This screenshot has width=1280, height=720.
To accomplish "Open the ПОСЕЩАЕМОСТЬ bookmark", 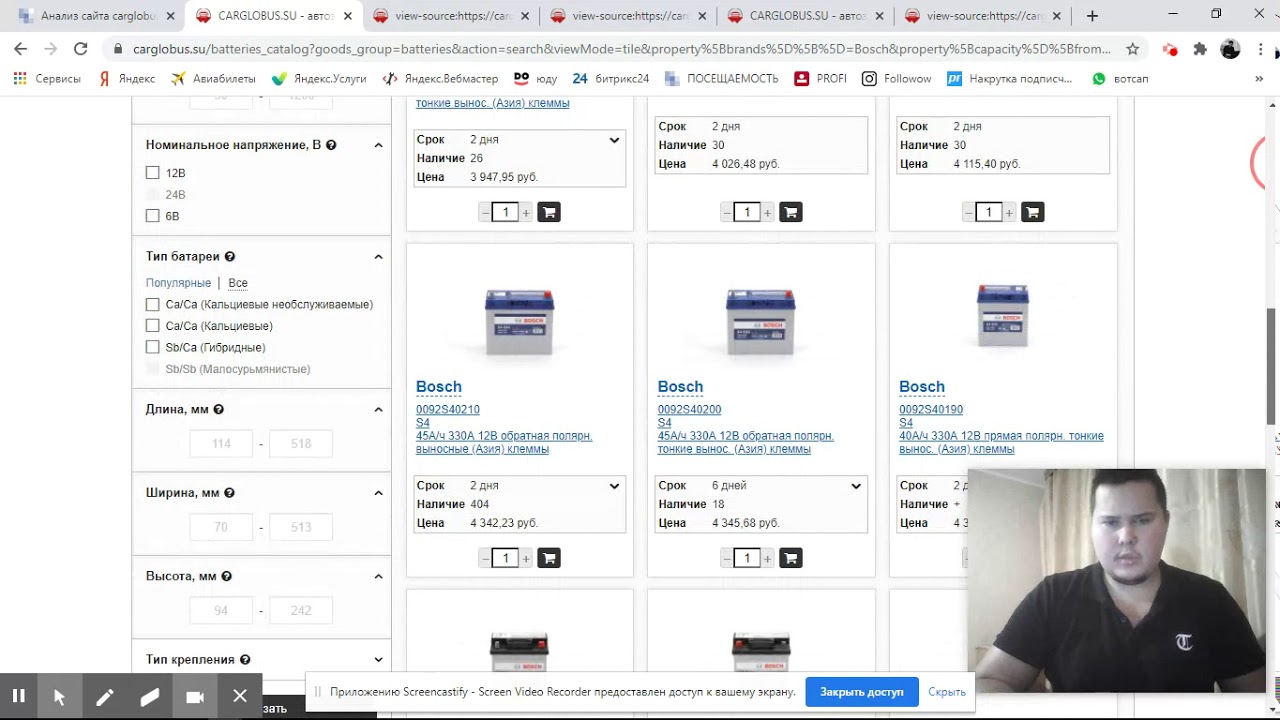I will click(721, 79).
